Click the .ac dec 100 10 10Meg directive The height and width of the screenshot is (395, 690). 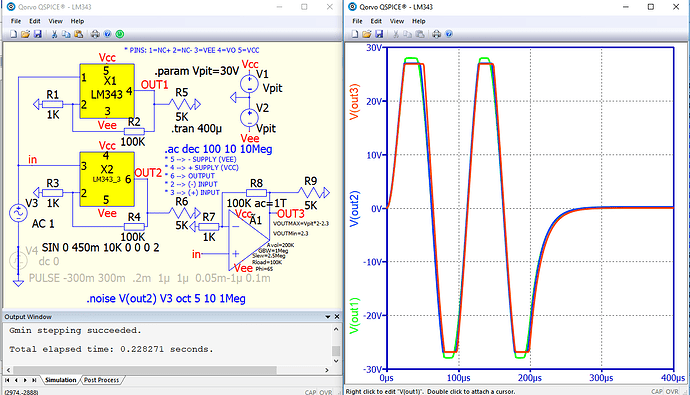(218, 149)
